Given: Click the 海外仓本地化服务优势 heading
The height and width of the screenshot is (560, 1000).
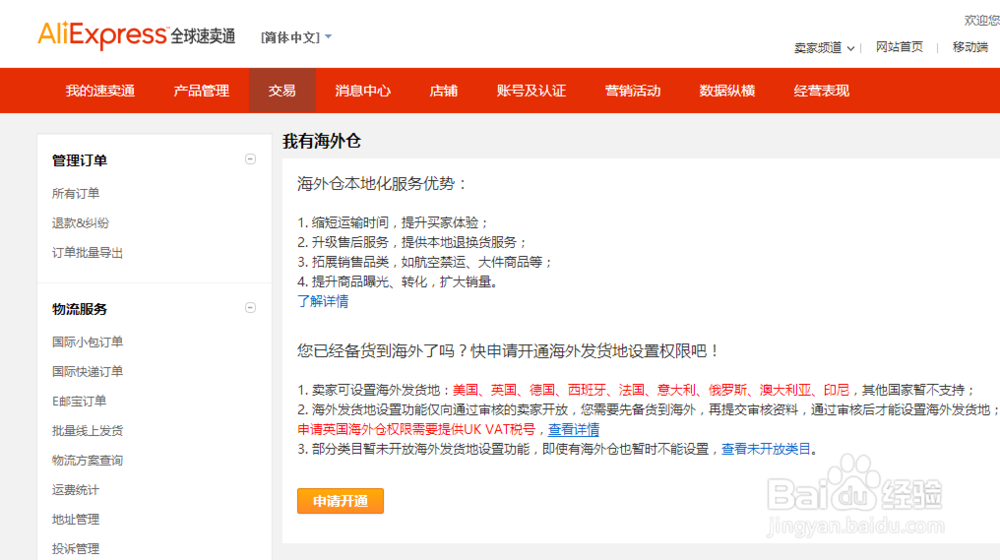Looking at the screenshot, I should (x=381, y=184).
